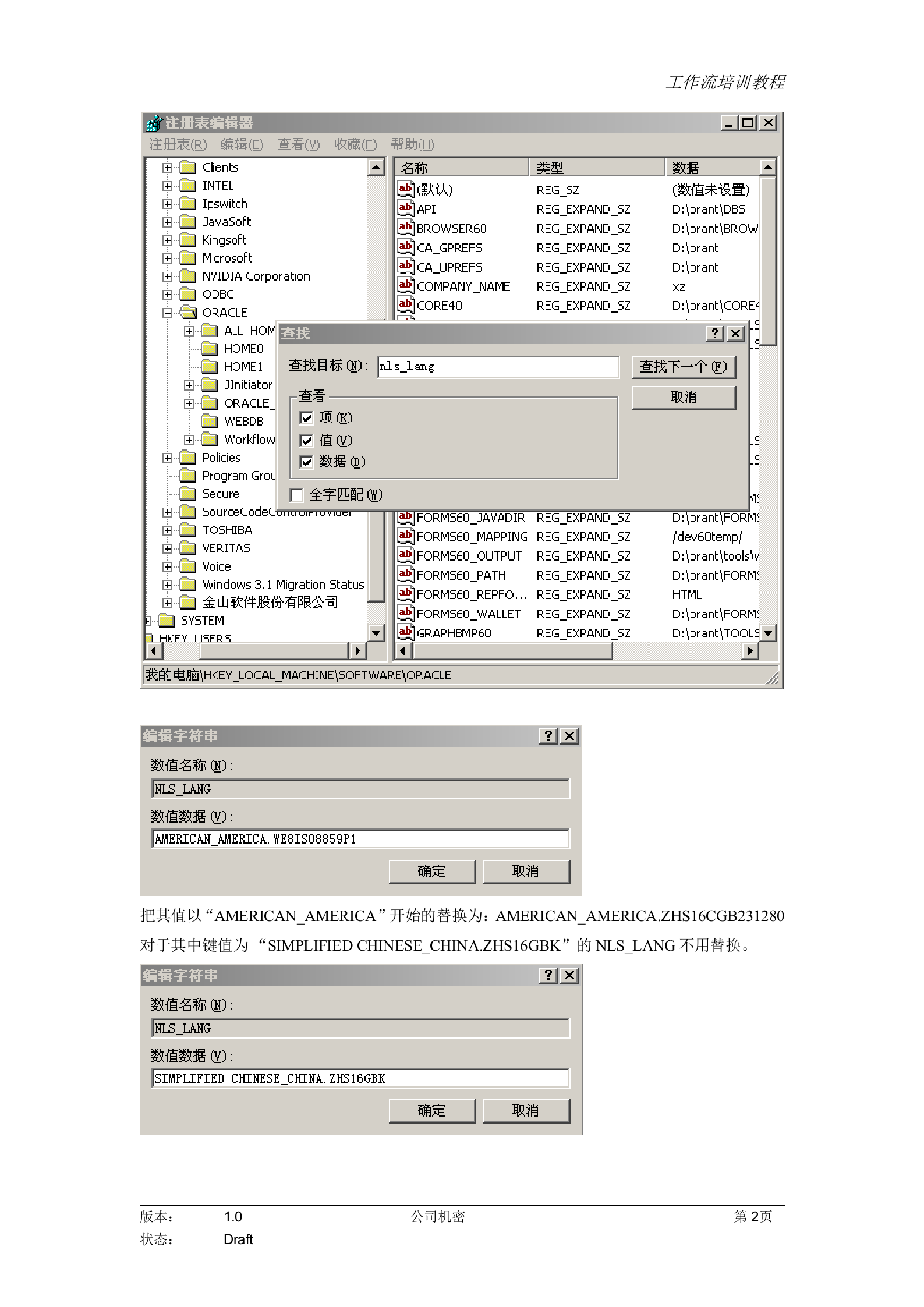Click 取消 in the AMERICAN_AMERICA edit dialog
924x1307 pixels.
coord(526,872)
